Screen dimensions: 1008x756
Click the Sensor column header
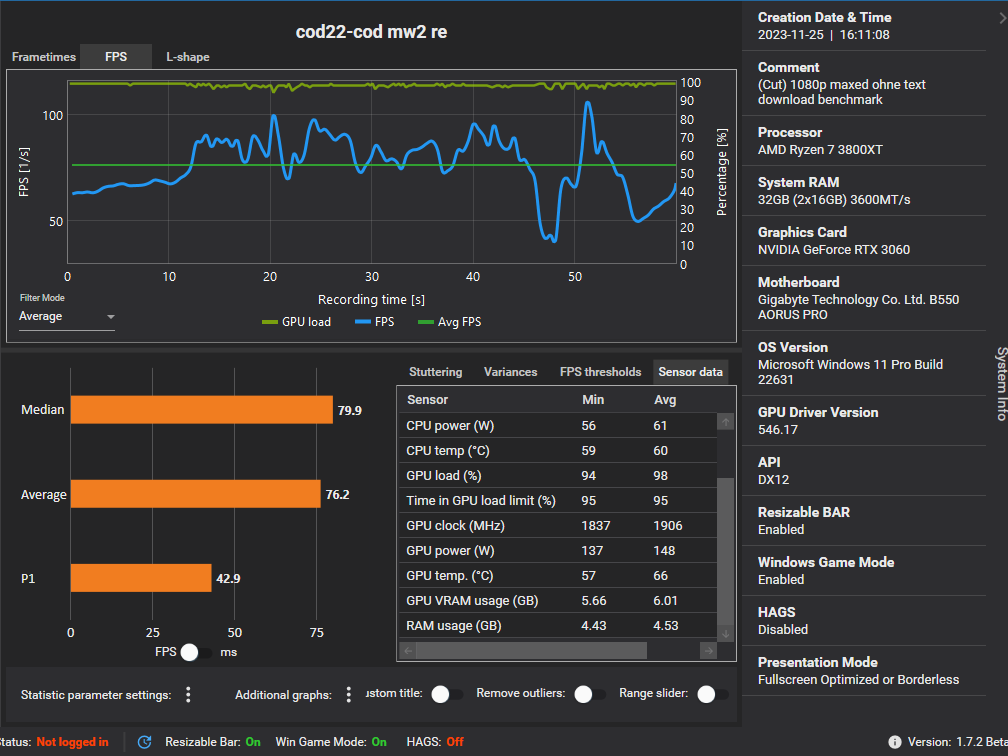point(428,400)
